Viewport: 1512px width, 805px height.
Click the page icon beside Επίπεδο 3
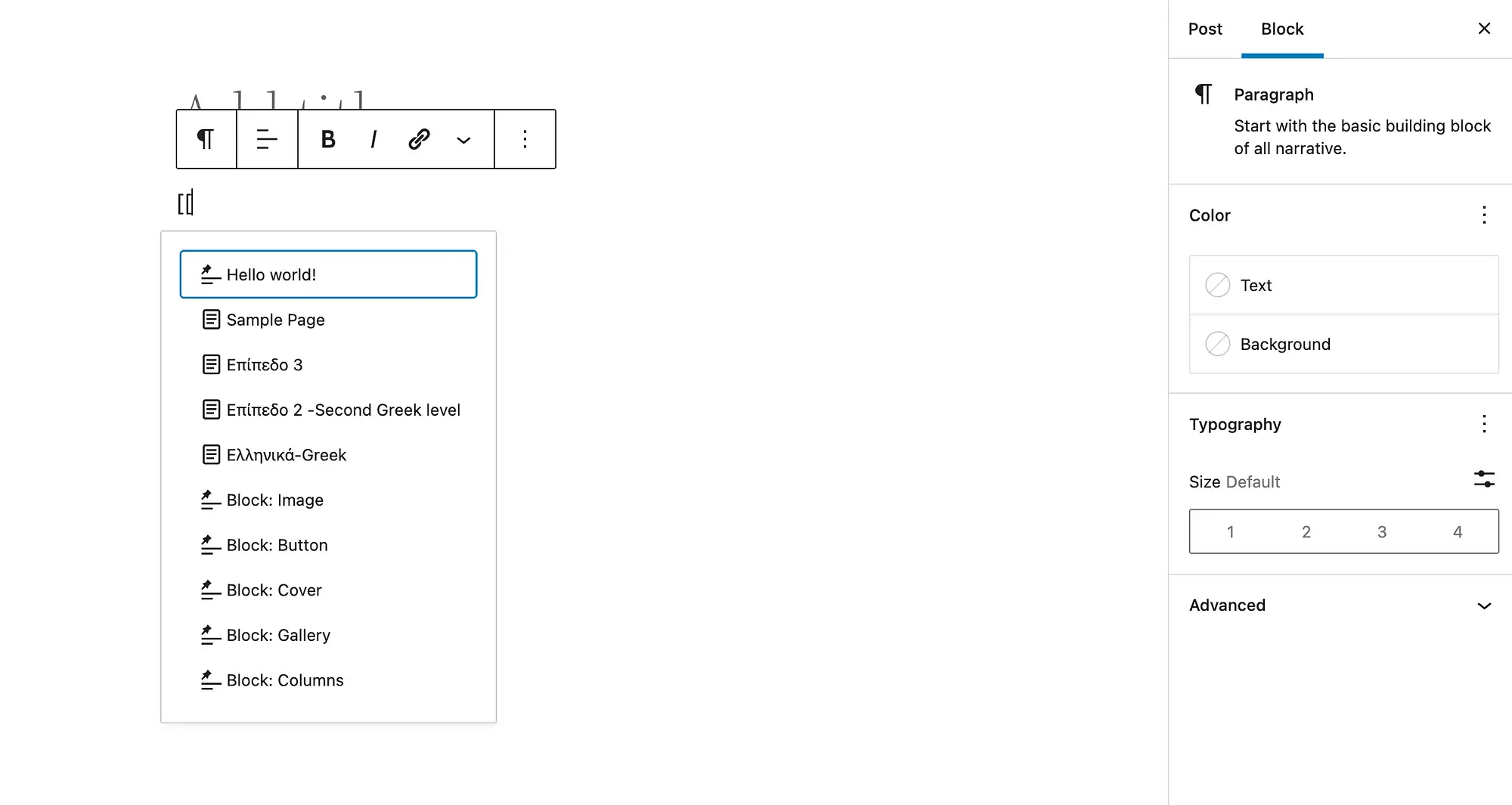coord(211,365)
